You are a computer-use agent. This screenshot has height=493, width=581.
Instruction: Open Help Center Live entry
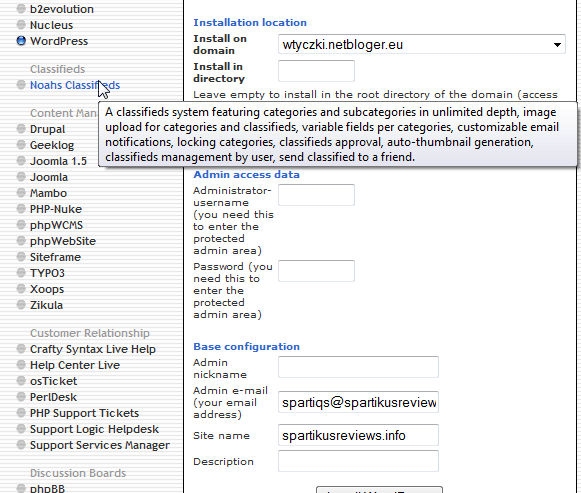[75, 365]
